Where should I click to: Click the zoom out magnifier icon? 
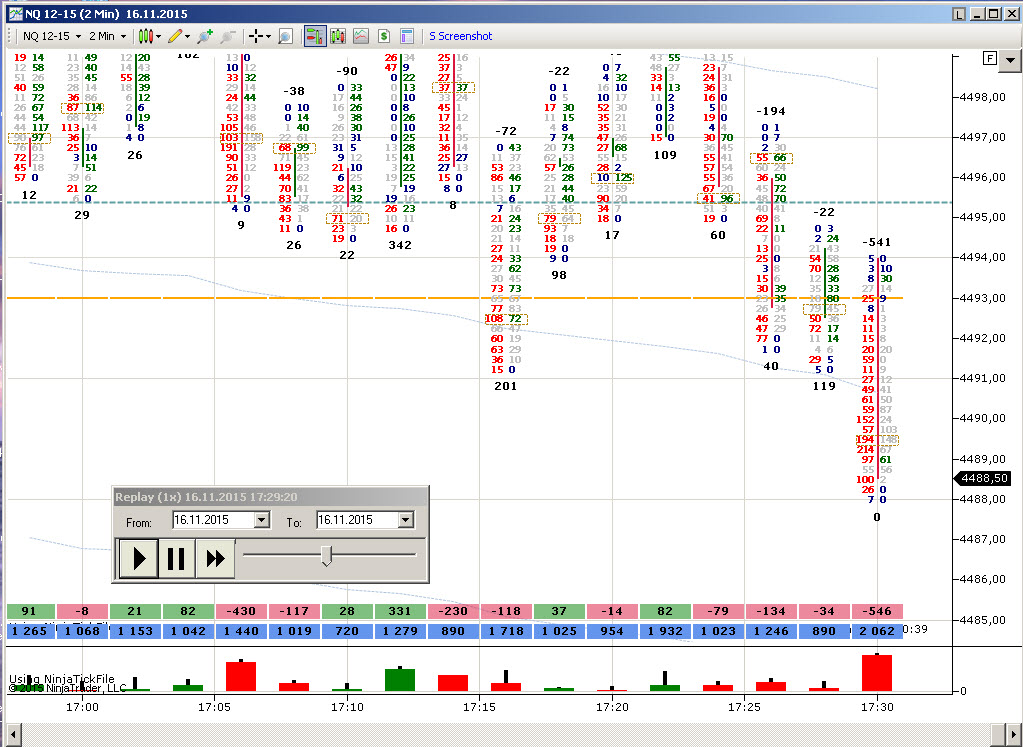click(228, 37)
